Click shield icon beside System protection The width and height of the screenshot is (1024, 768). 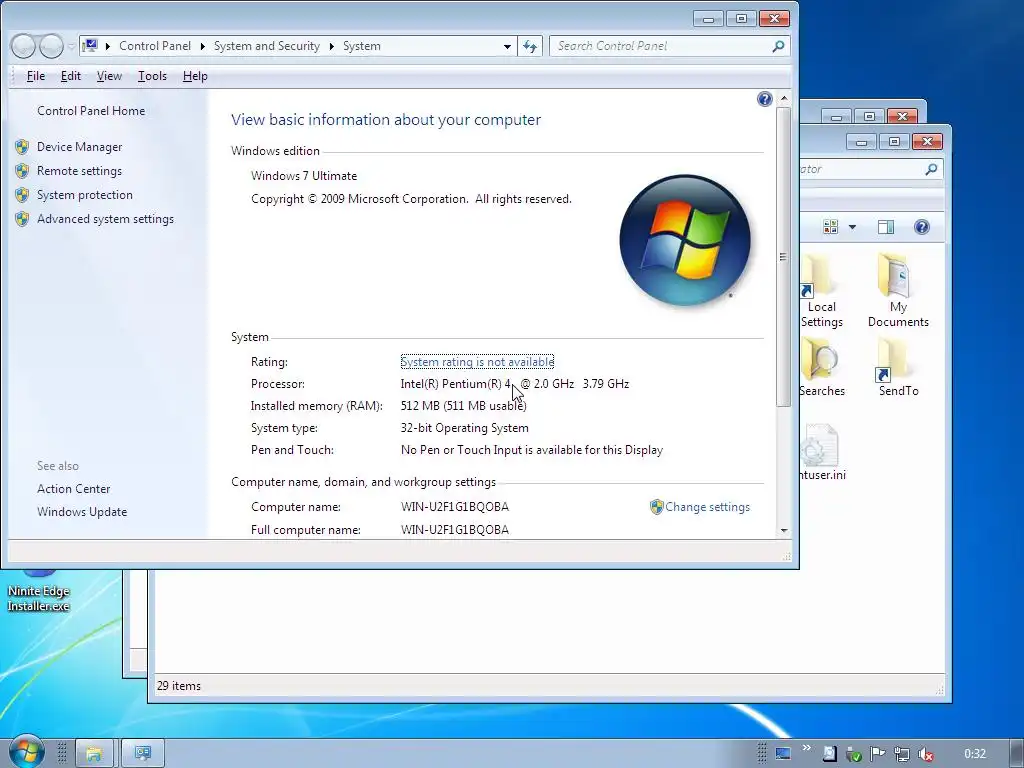point(22,195)
